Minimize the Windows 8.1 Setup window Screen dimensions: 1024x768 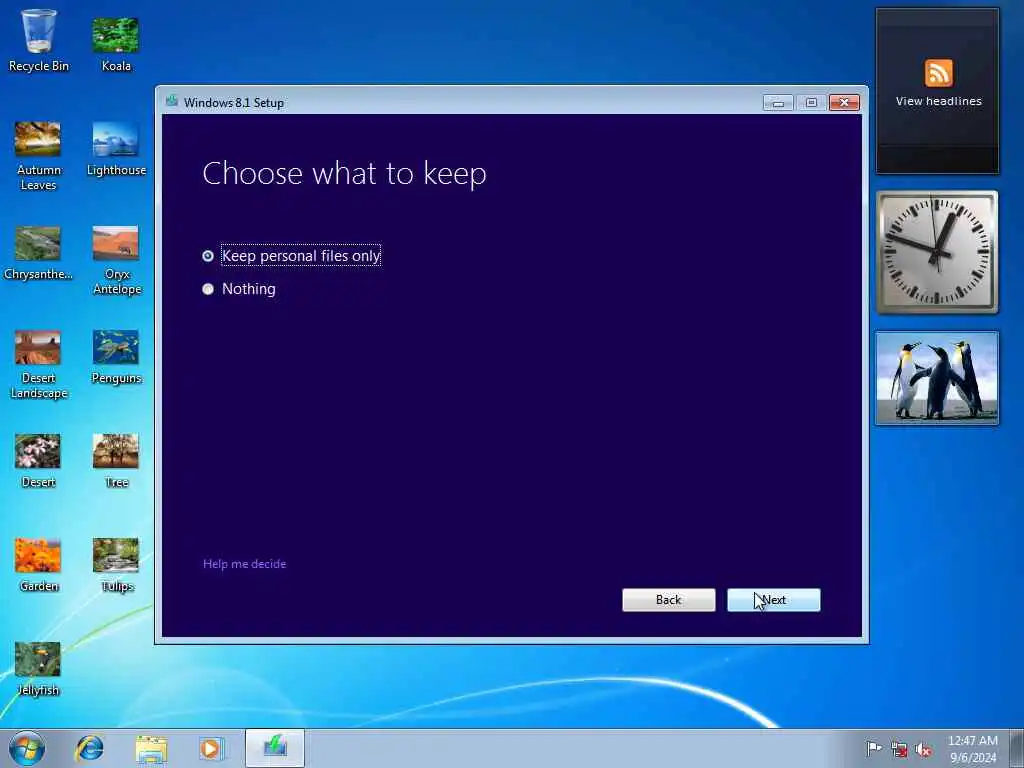778,103
